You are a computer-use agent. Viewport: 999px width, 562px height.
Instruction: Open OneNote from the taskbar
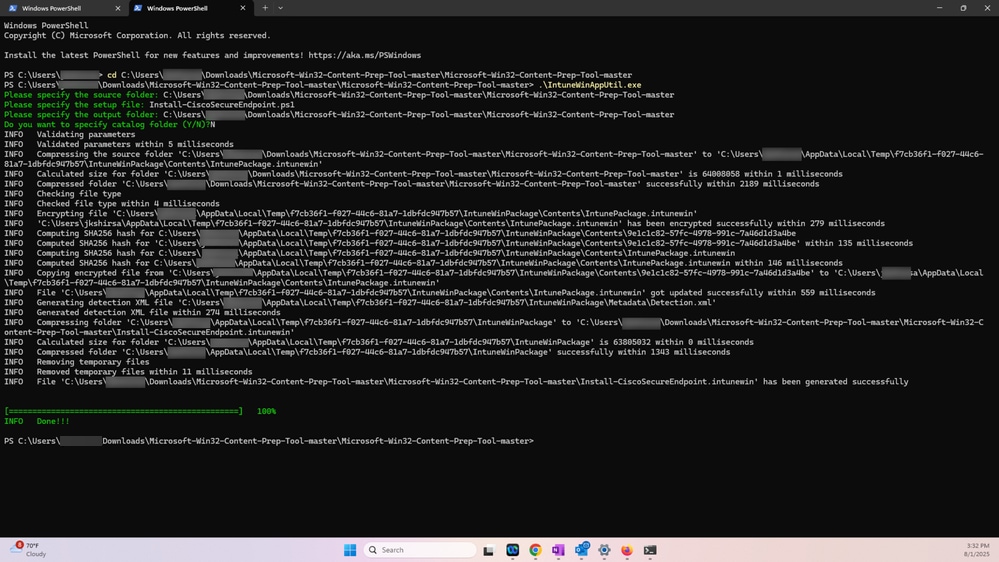pos(558,550)
